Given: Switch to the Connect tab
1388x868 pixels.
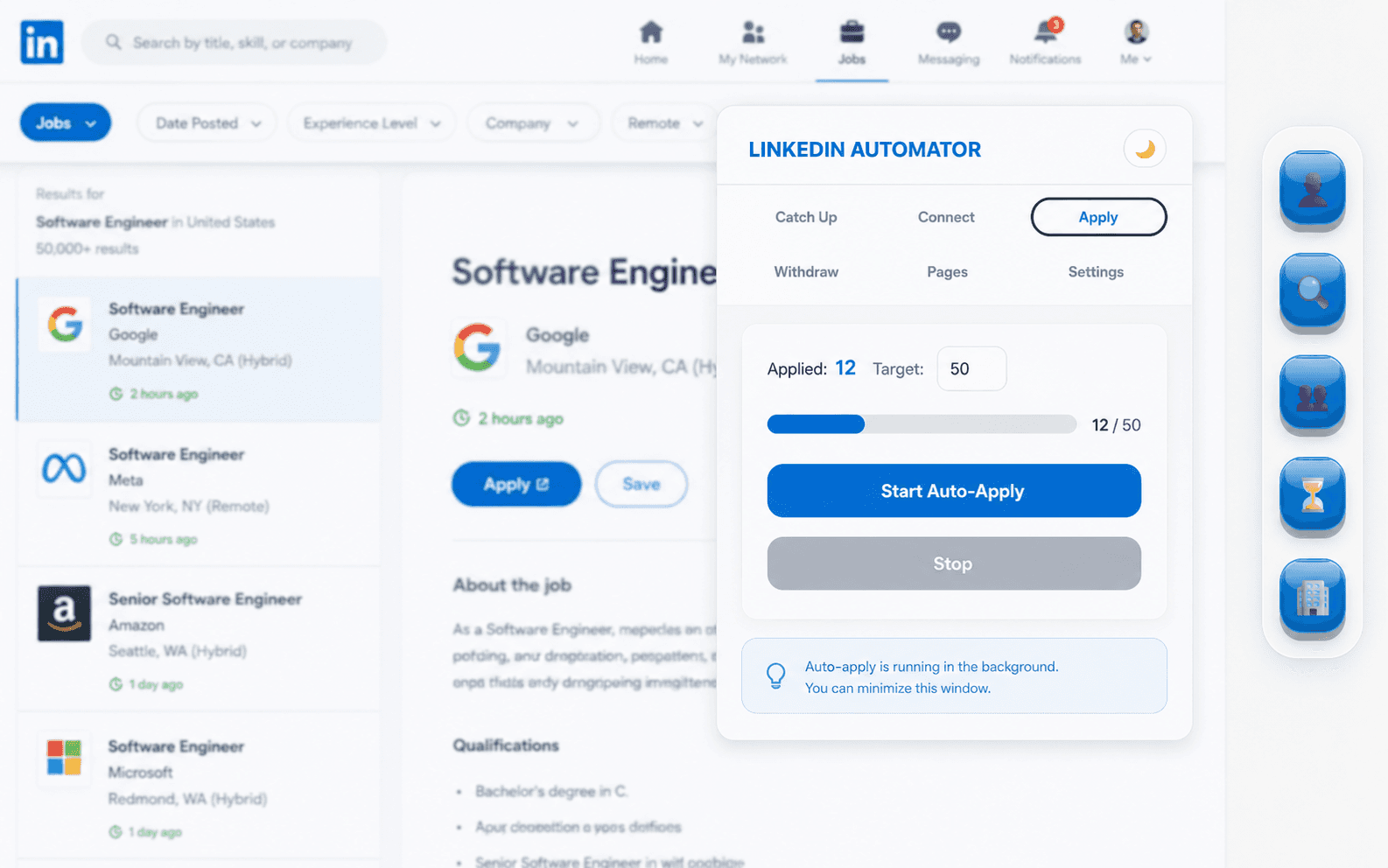Looking at the screenshot, I should [x=946, y=217].
